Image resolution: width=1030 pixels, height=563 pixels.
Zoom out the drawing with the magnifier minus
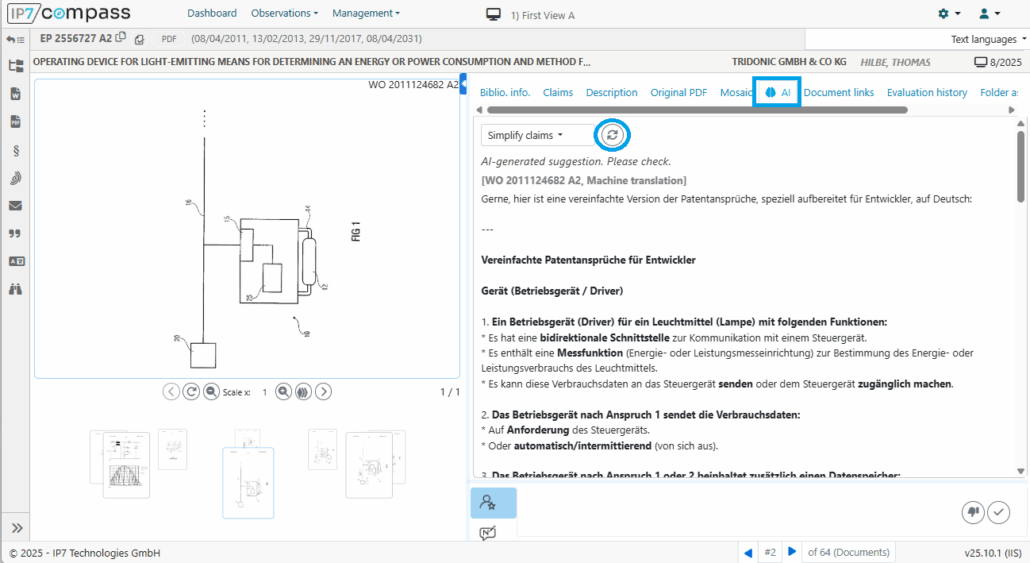point(211,392)
